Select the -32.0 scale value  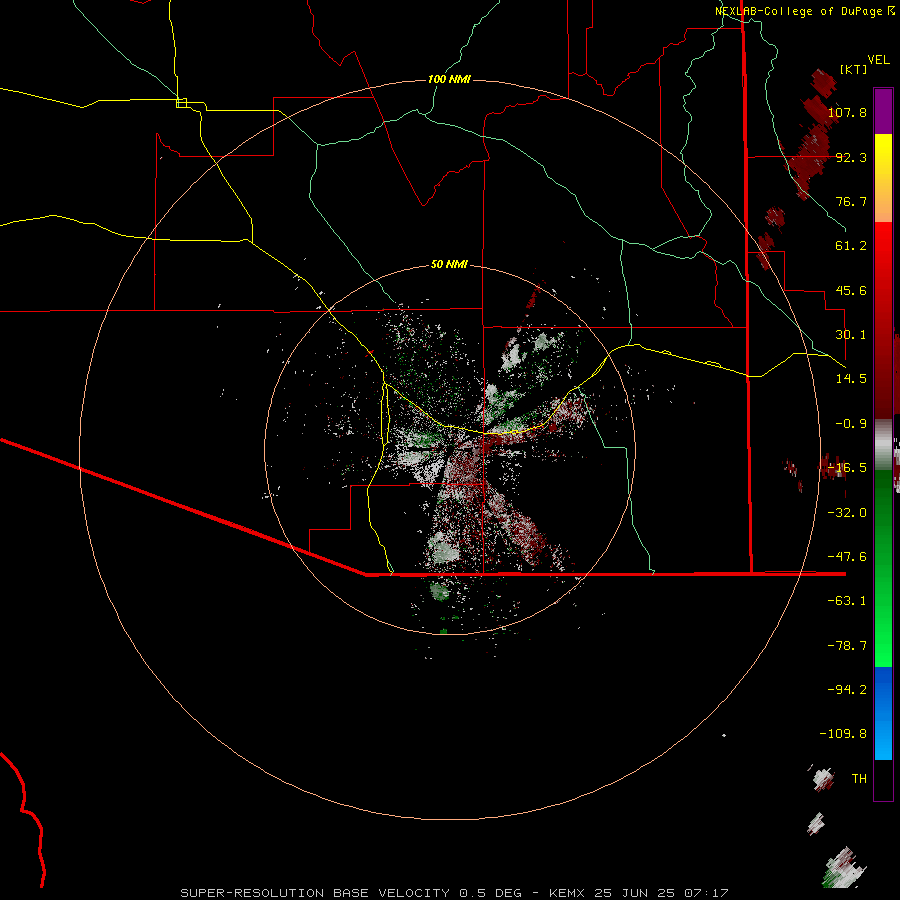[x=847, y=513]
